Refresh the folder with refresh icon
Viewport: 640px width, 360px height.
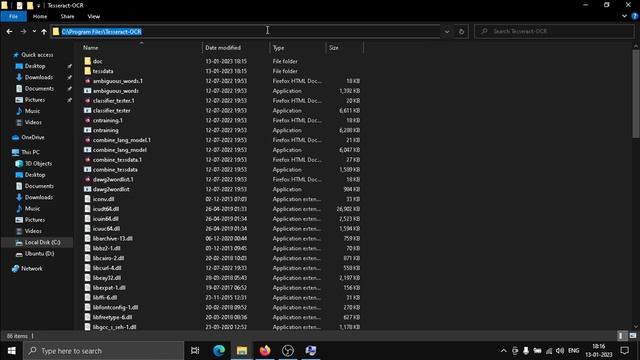pos(461,31)
